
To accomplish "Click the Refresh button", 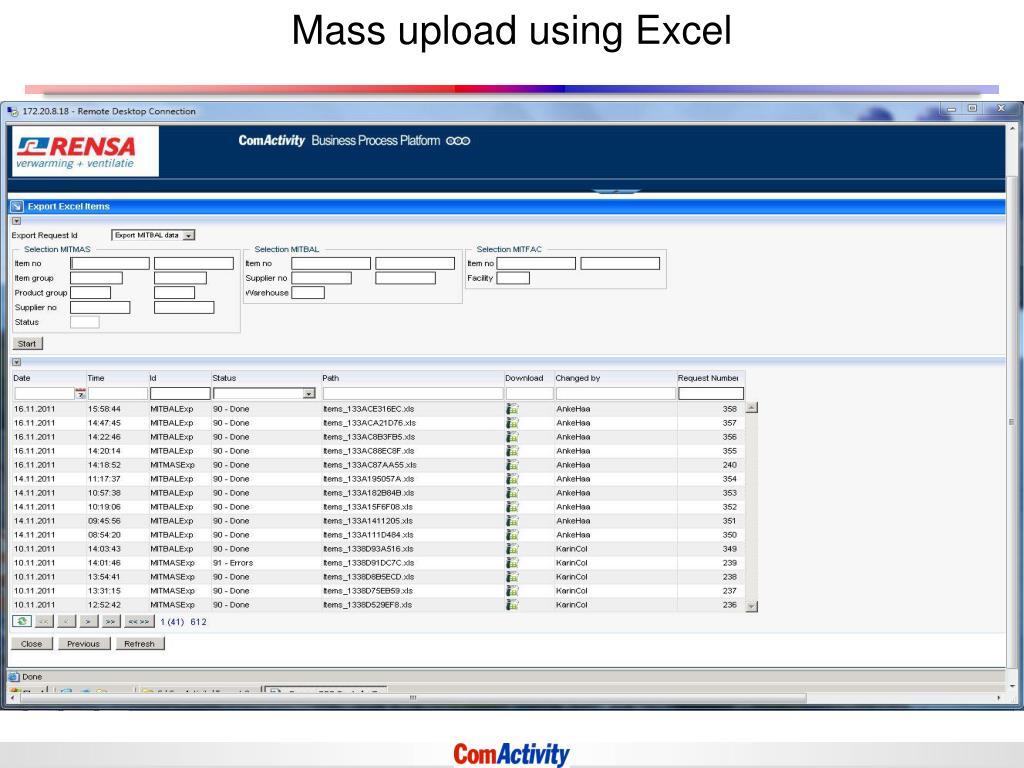I will (140, 644).
